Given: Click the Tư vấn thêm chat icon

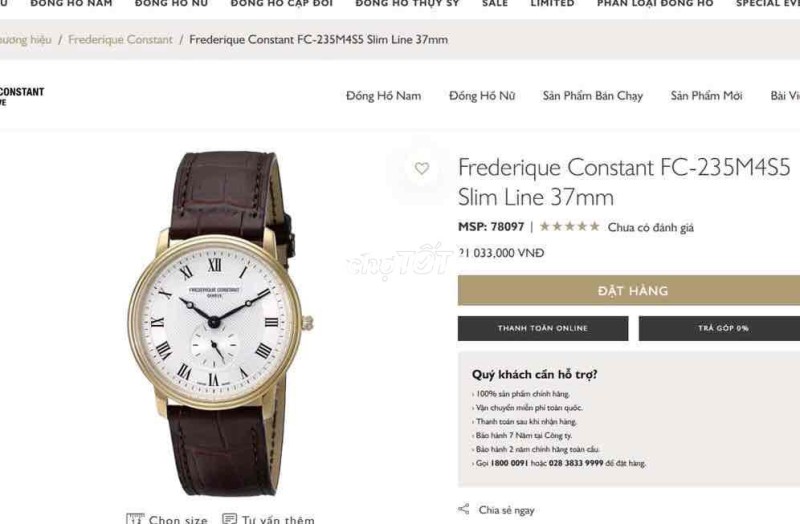Looking at the screenshot, I should (230, 519).
